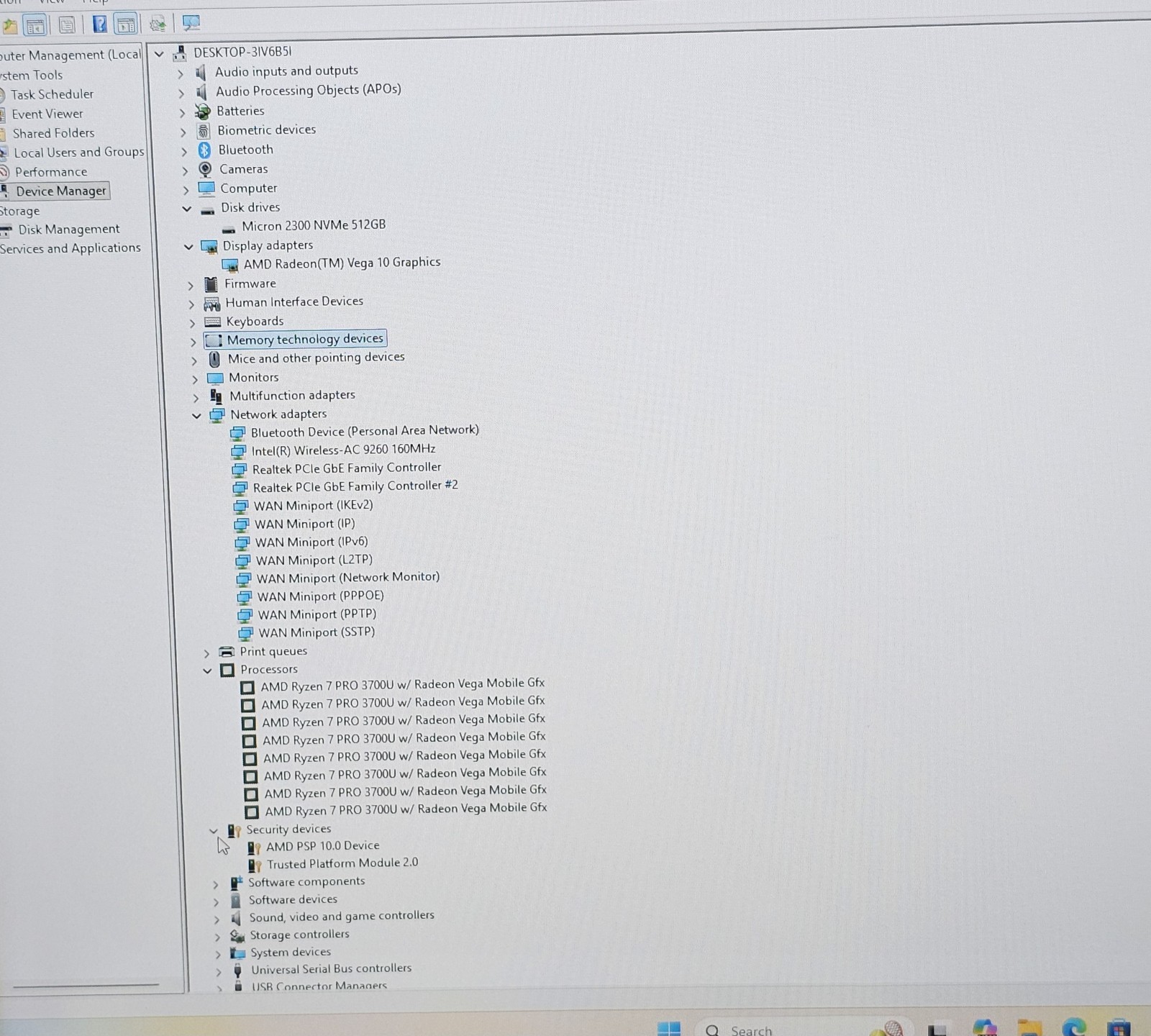
Task: Click the Storage controllers icon
Action: click(237, 936)
